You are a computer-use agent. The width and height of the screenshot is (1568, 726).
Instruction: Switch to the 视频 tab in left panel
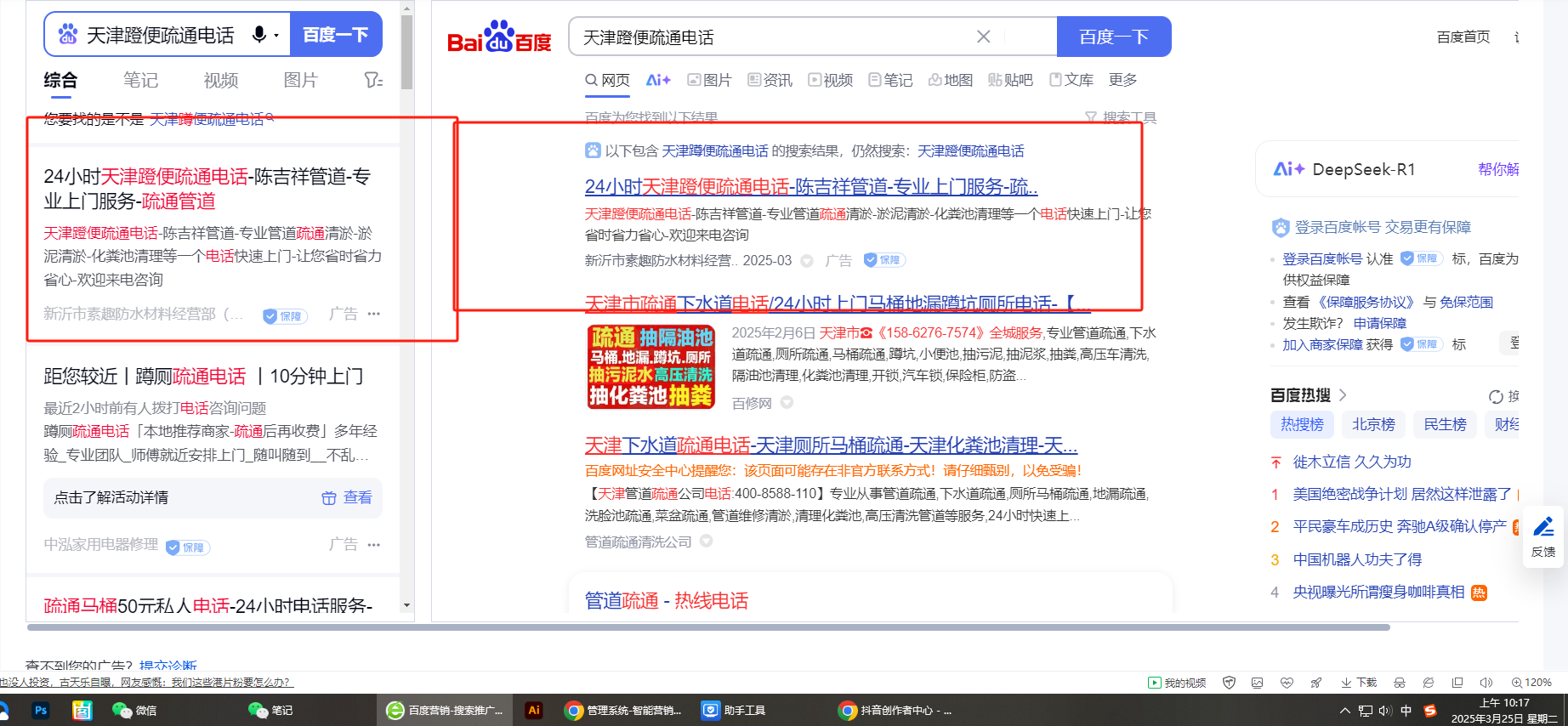point(221,80)
